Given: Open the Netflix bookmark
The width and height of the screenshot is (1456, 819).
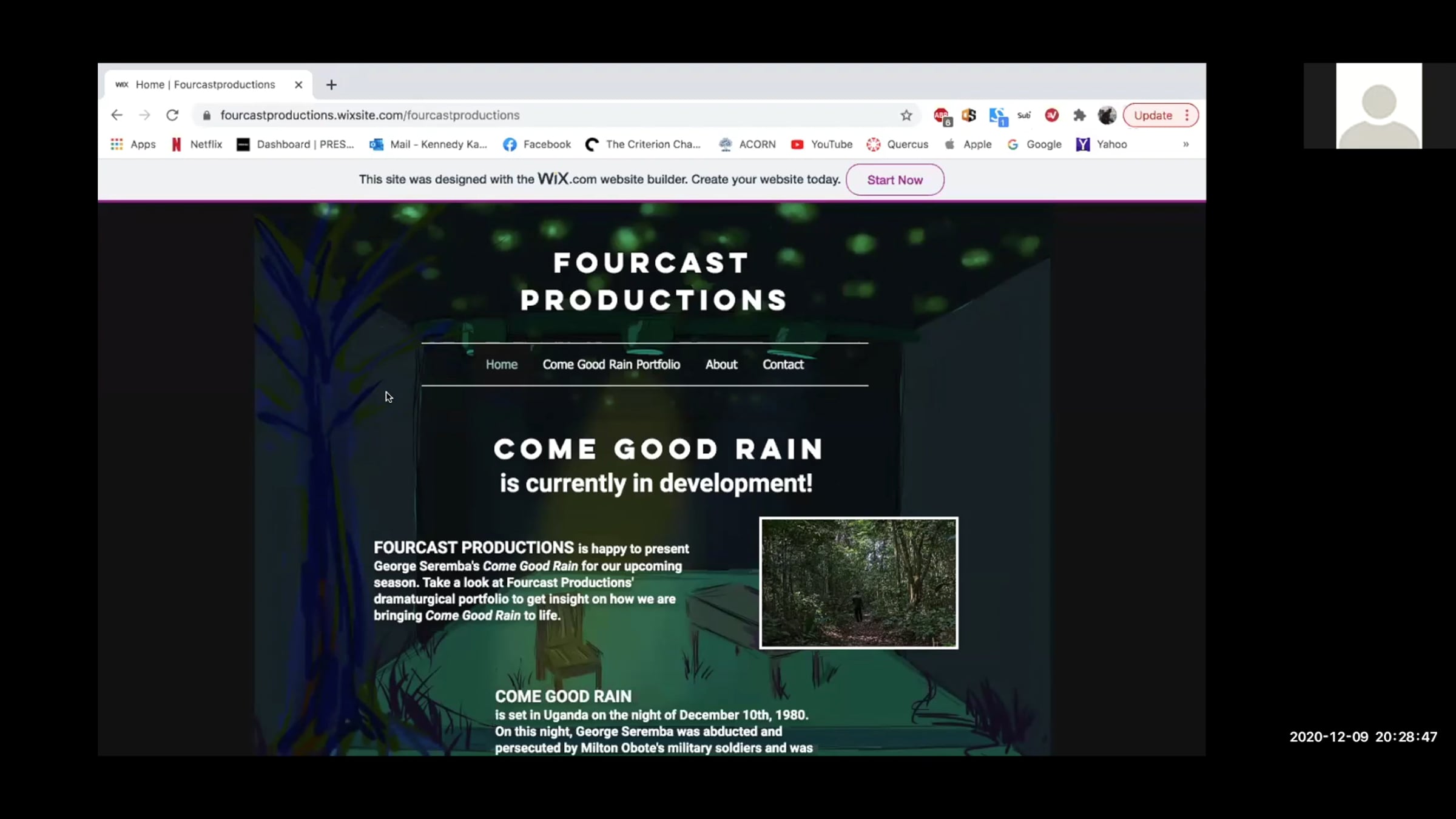Looking at the screenshot, I should 197,144.
